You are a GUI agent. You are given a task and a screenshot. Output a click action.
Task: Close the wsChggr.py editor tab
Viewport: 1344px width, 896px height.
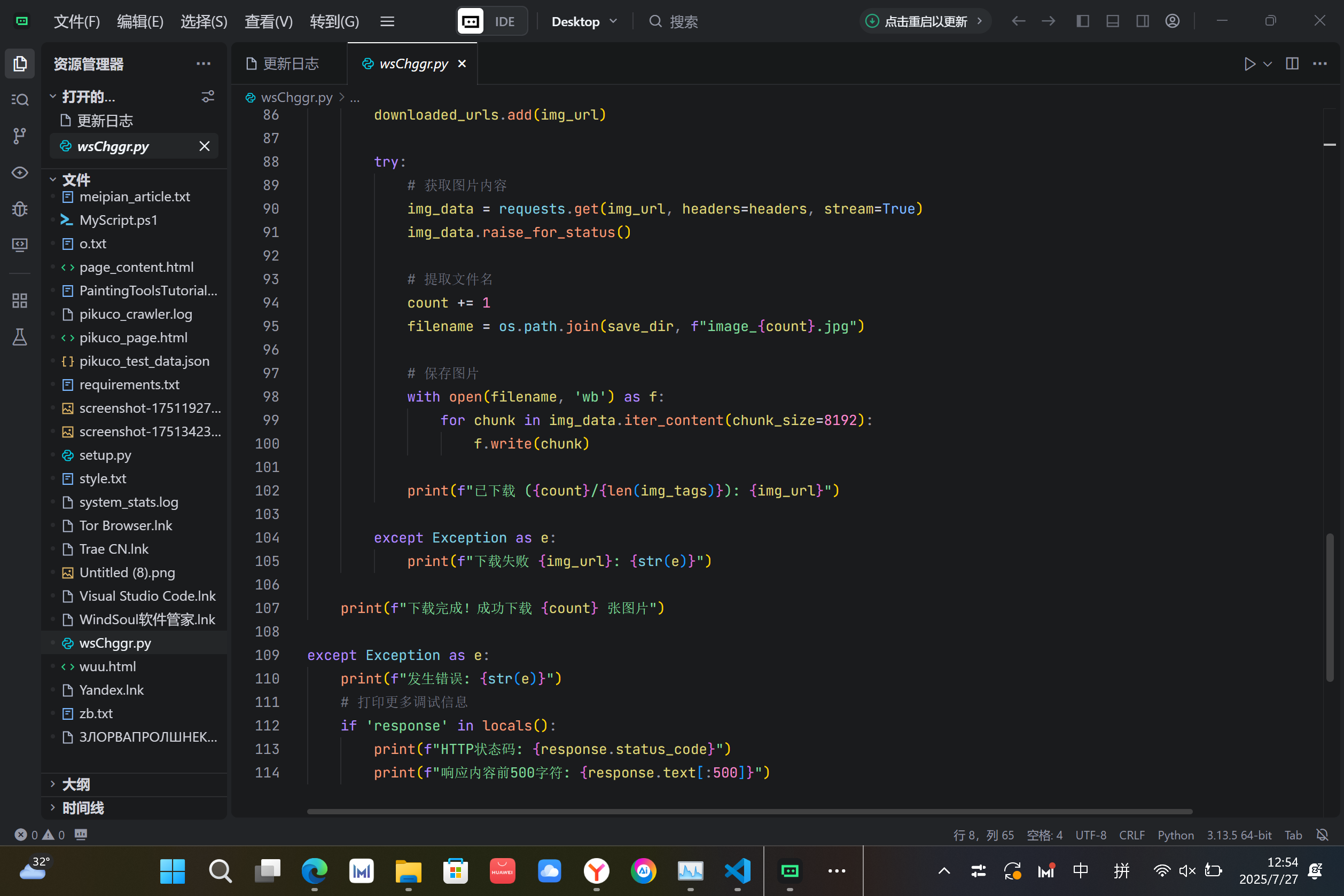(x=462, y=64)
